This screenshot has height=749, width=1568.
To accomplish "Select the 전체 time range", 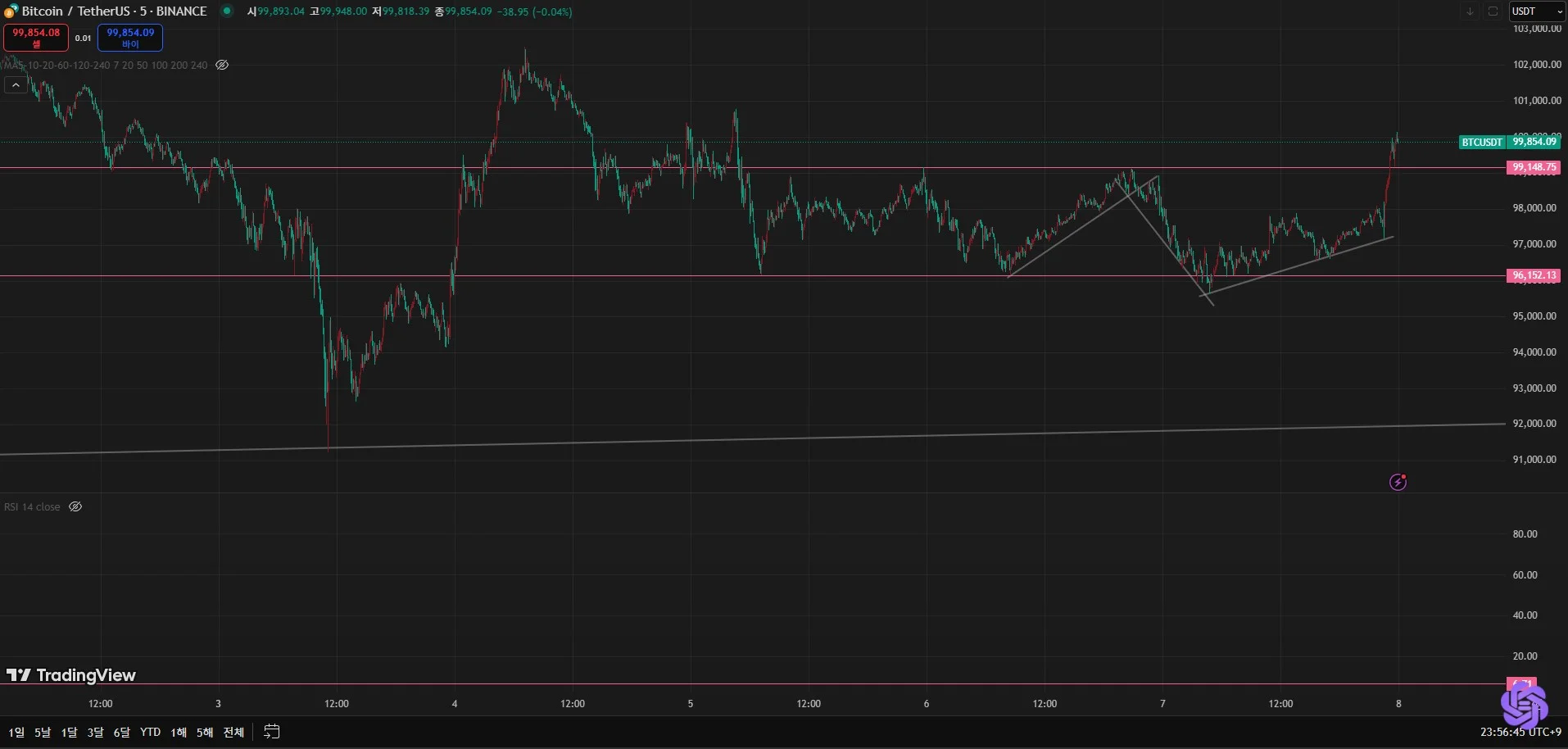I will click(233, 732).
